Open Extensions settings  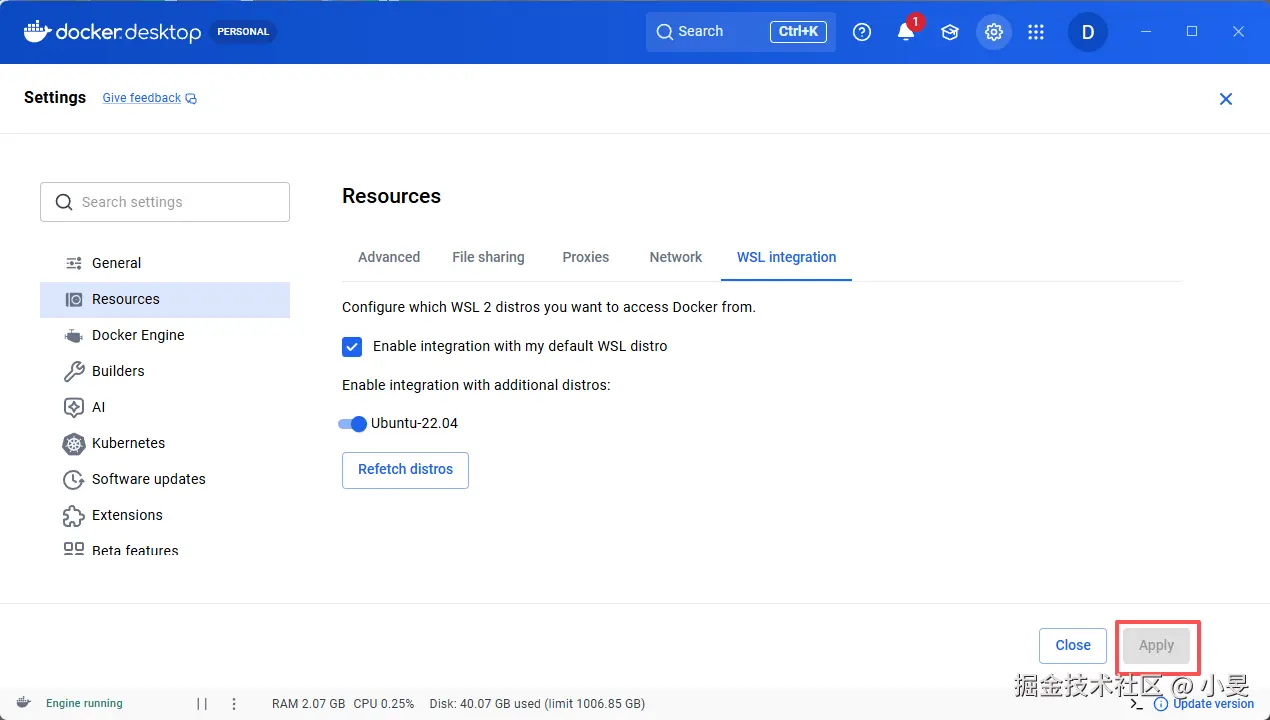tap(165, 515)
